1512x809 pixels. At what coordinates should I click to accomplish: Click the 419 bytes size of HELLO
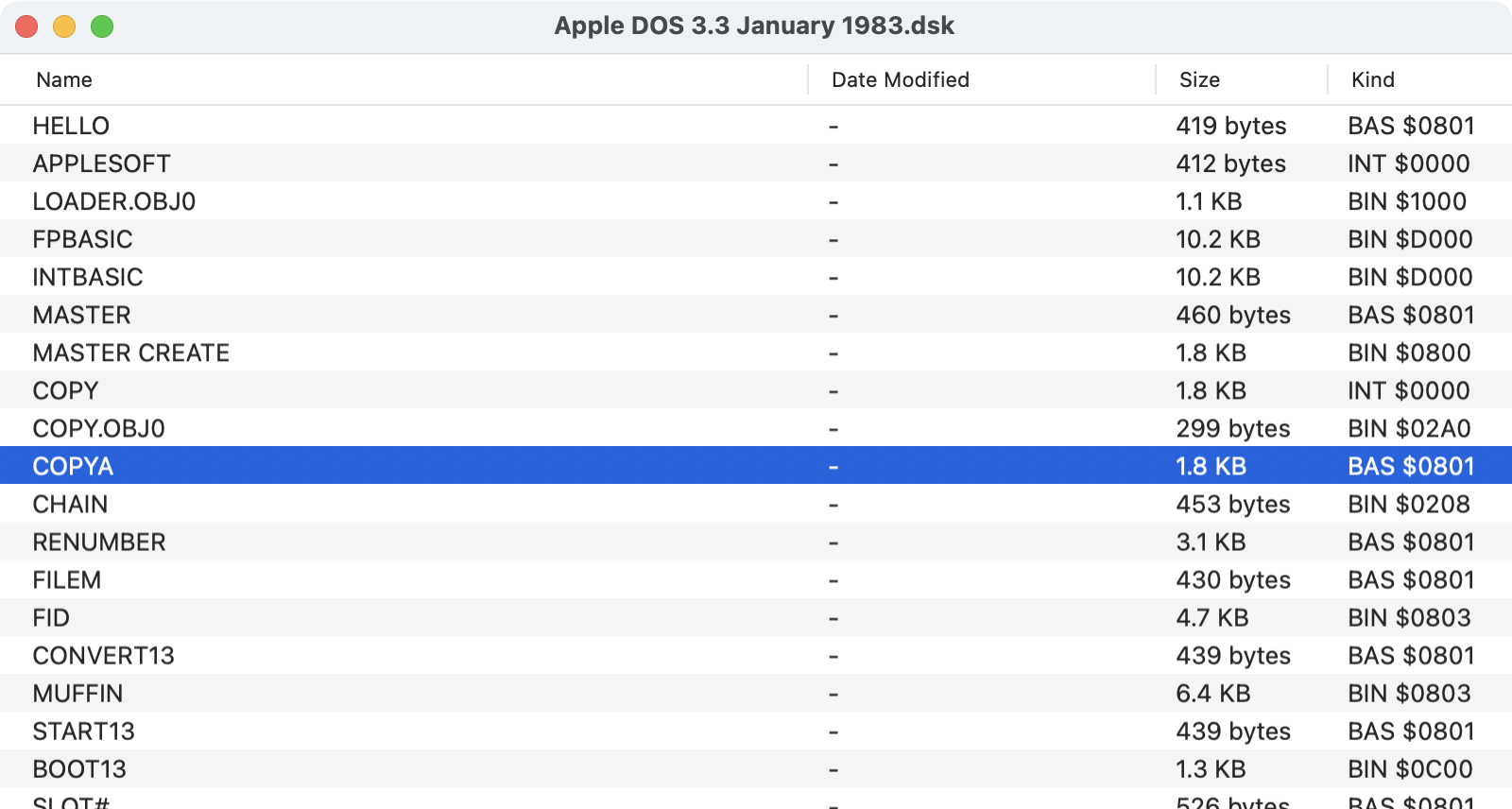coord(1231,126)
